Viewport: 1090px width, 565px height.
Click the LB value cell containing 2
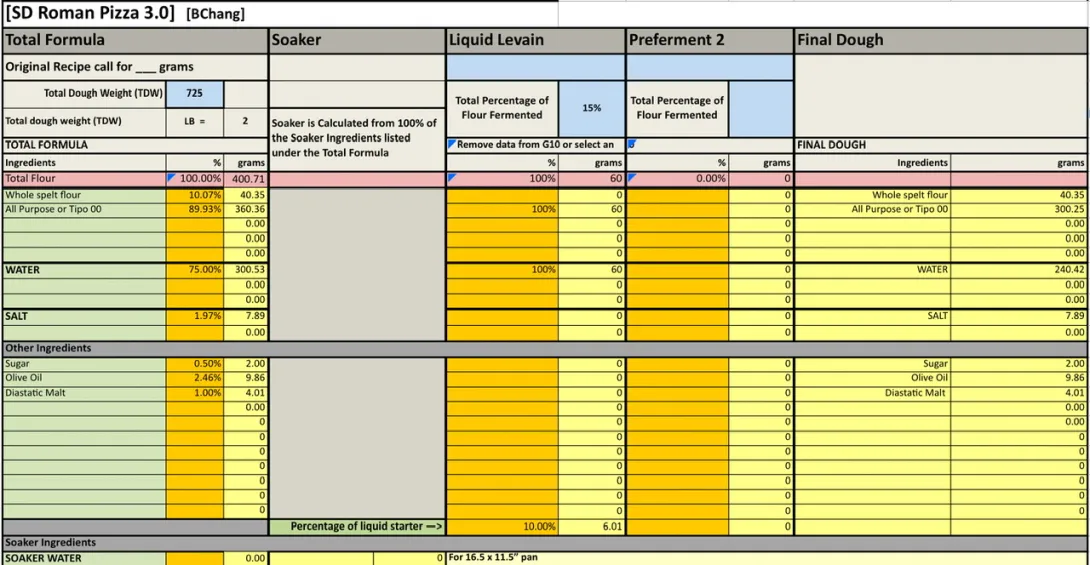(245, 121)
